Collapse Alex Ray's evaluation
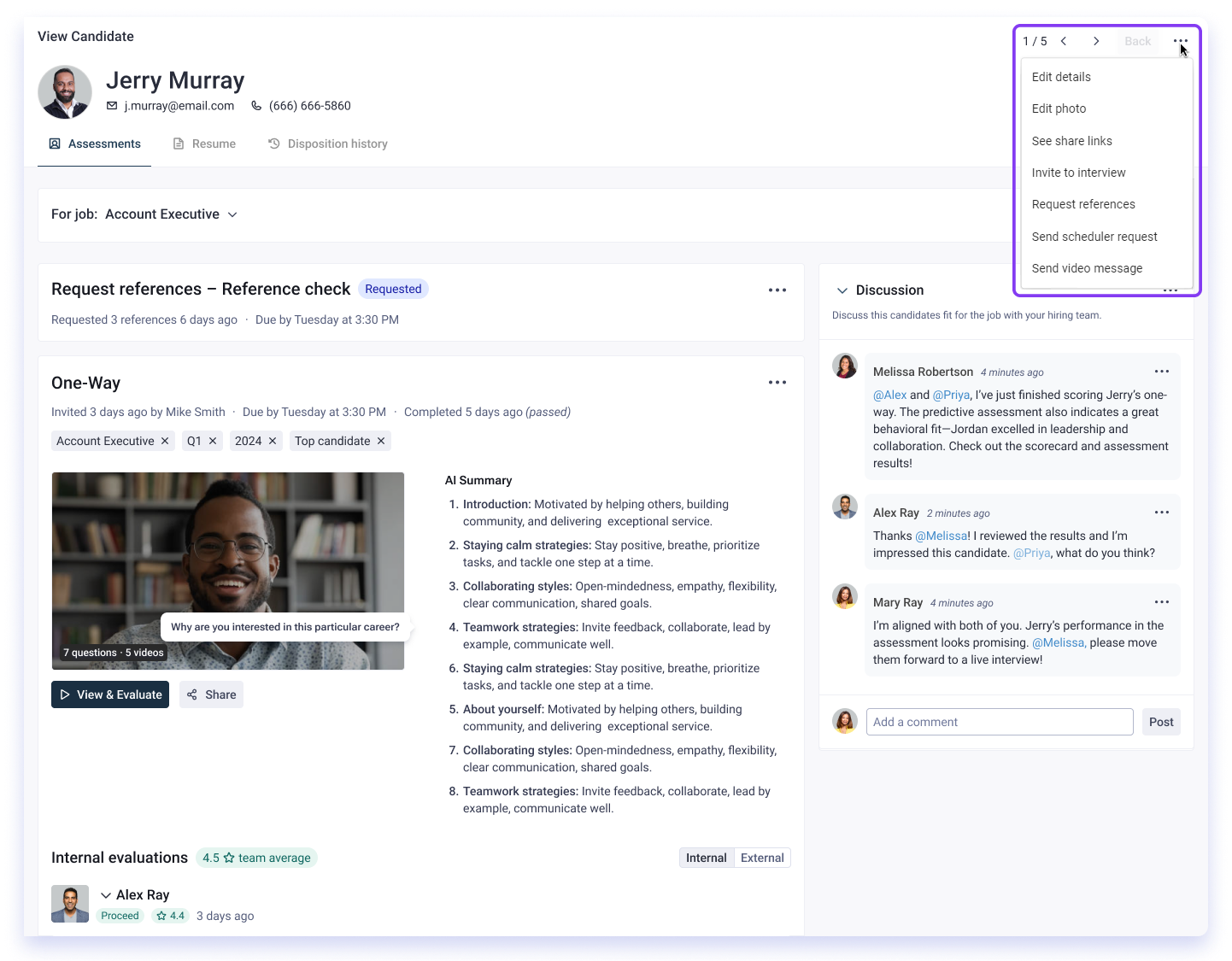The image size is (1232, 961). [x=106, y=895]
